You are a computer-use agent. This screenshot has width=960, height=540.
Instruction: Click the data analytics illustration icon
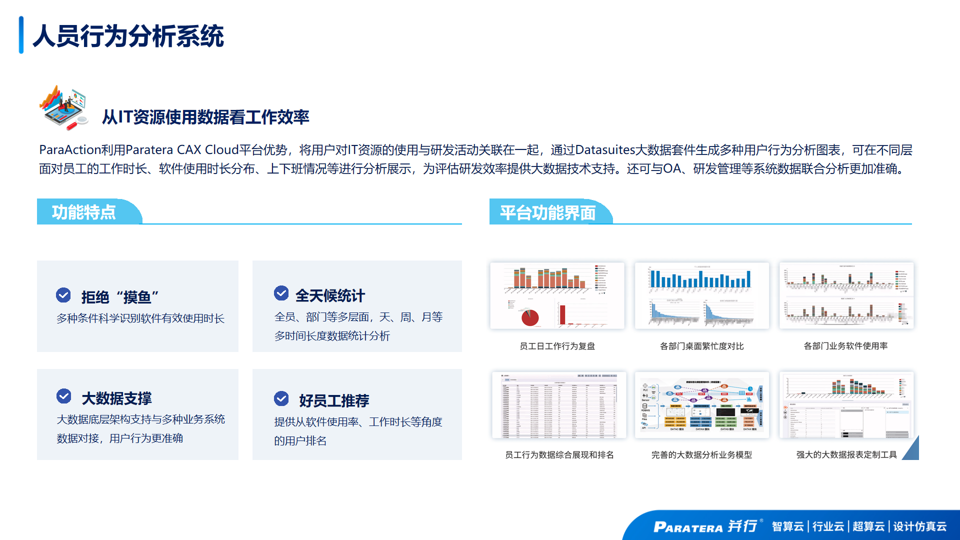click(x=64, y=108)
